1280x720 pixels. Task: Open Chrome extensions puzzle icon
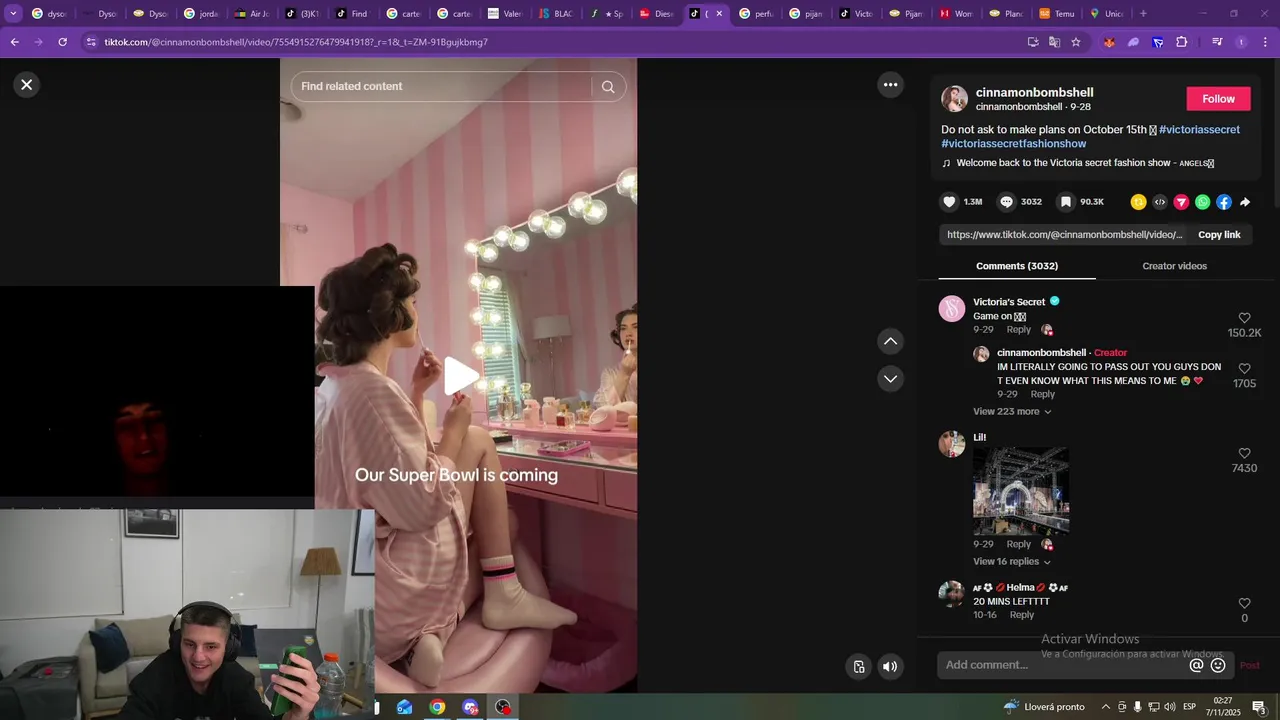(x=1181, y=42)
